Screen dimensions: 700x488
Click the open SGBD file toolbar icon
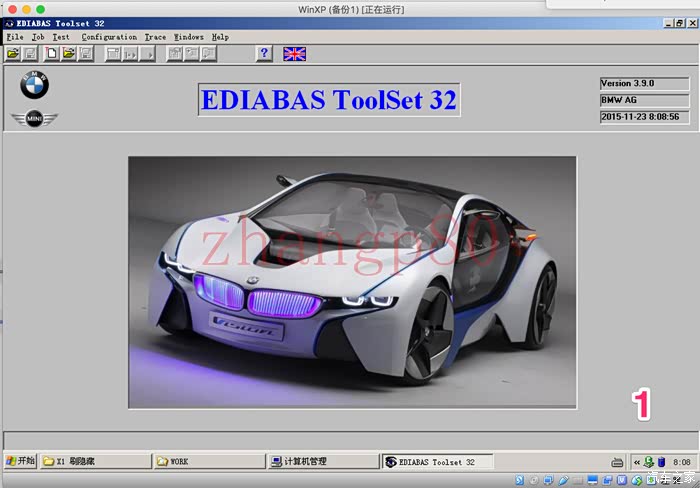click(12, 54)
